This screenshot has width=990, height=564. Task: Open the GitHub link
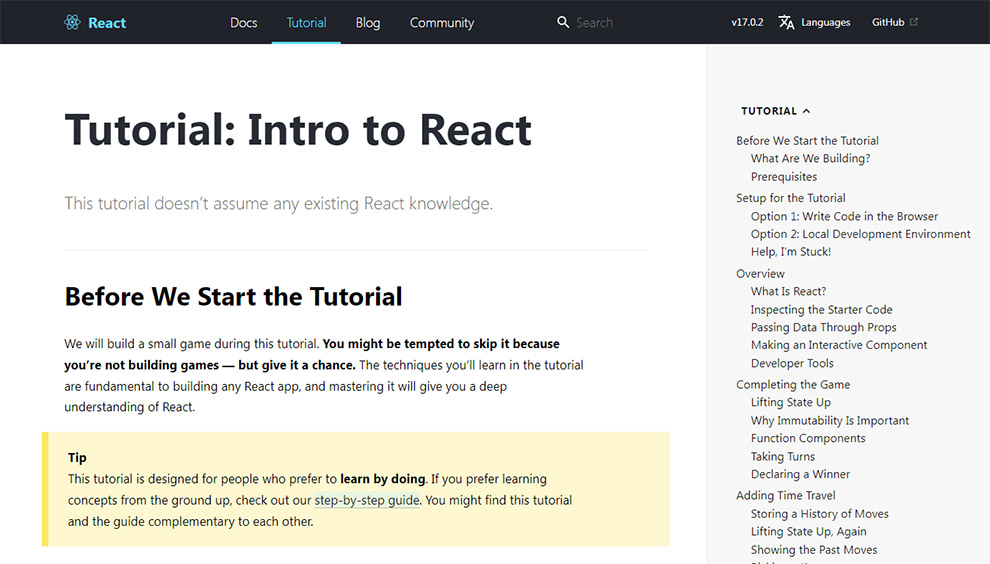pos(888,22)
